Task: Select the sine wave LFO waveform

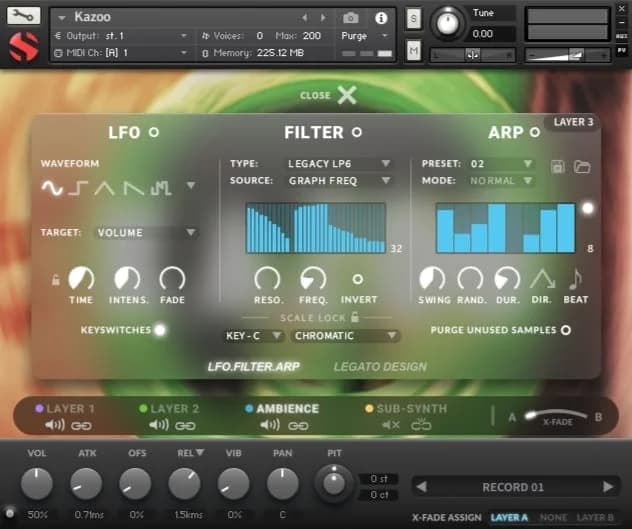Action: 52,187
